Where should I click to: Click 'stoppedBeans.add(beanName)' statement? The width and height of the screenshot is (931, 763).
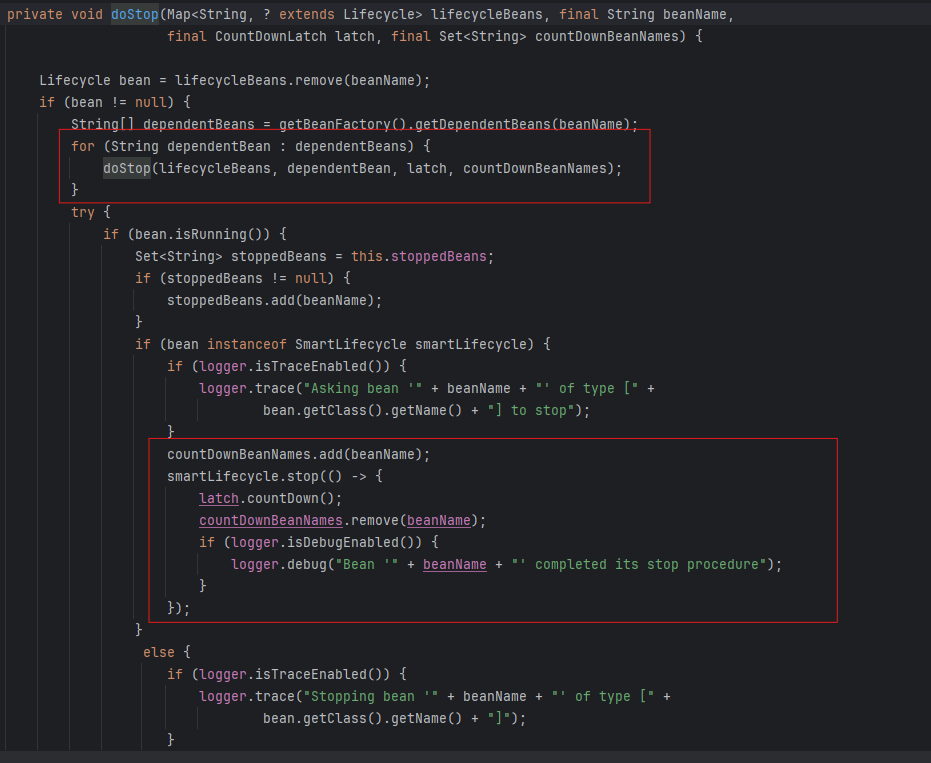(x=274, y=300)
